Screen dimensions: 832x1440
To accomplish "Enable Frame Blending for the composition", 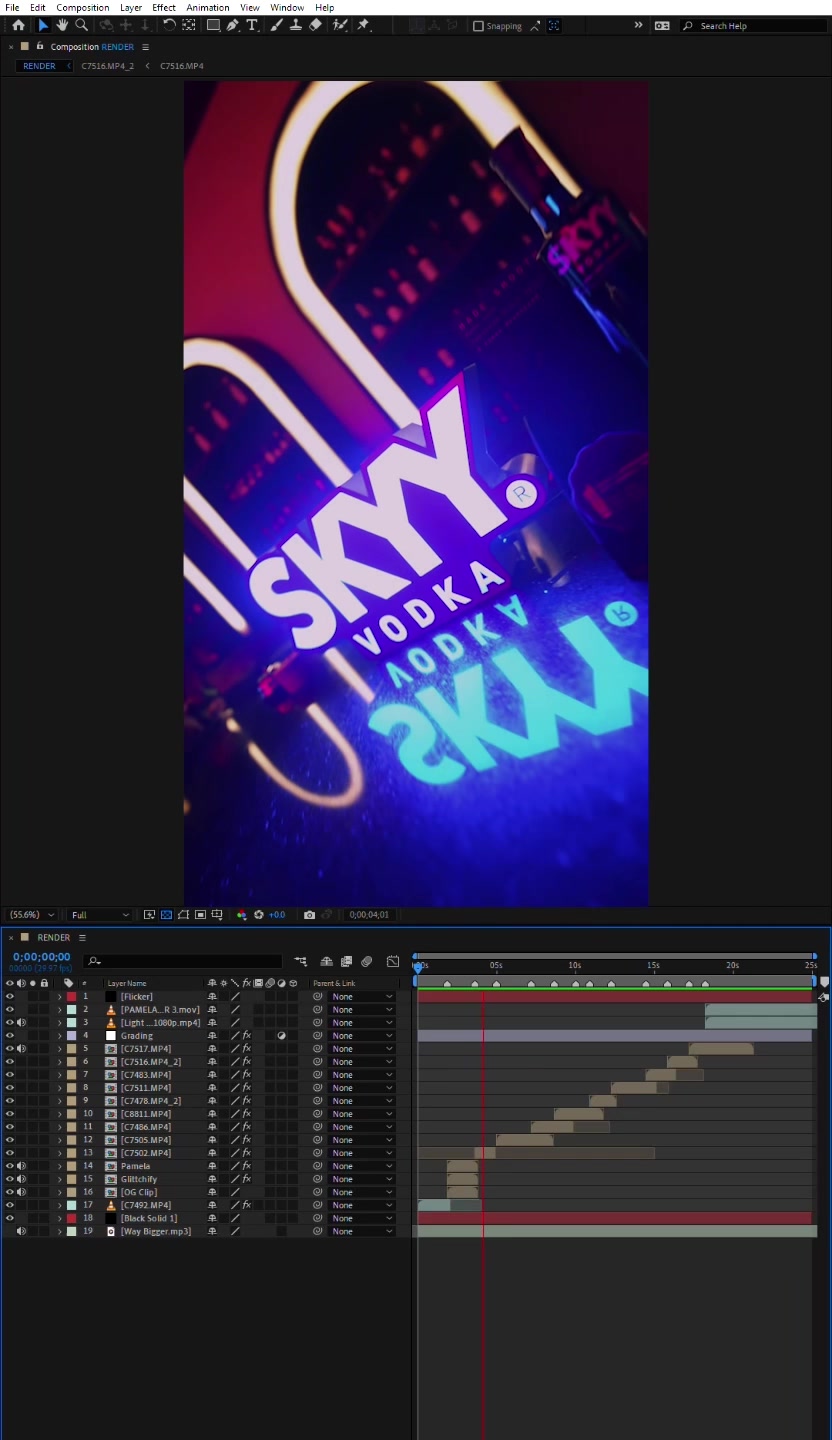I will tap(346, 962).
